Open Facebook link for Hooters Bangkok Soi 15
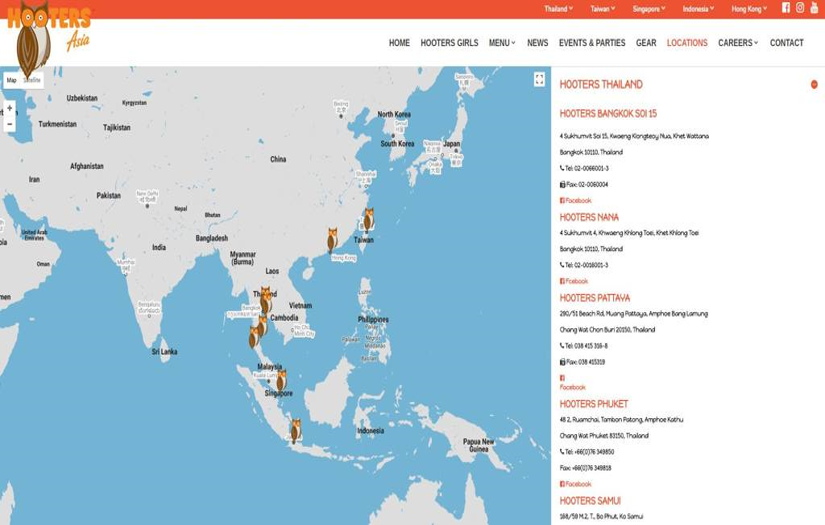 (x=576, y=200)
